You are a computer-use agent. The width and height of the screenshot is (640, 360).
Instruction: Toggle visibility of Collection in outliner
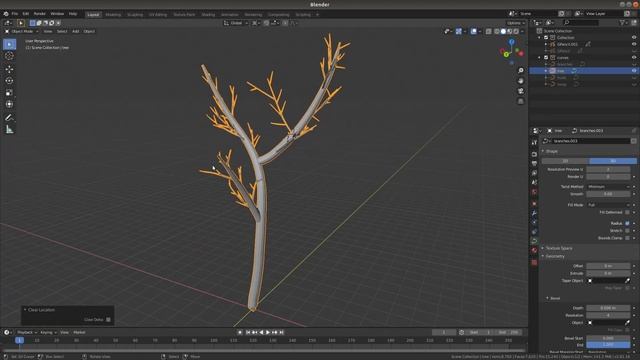[634, 38]
